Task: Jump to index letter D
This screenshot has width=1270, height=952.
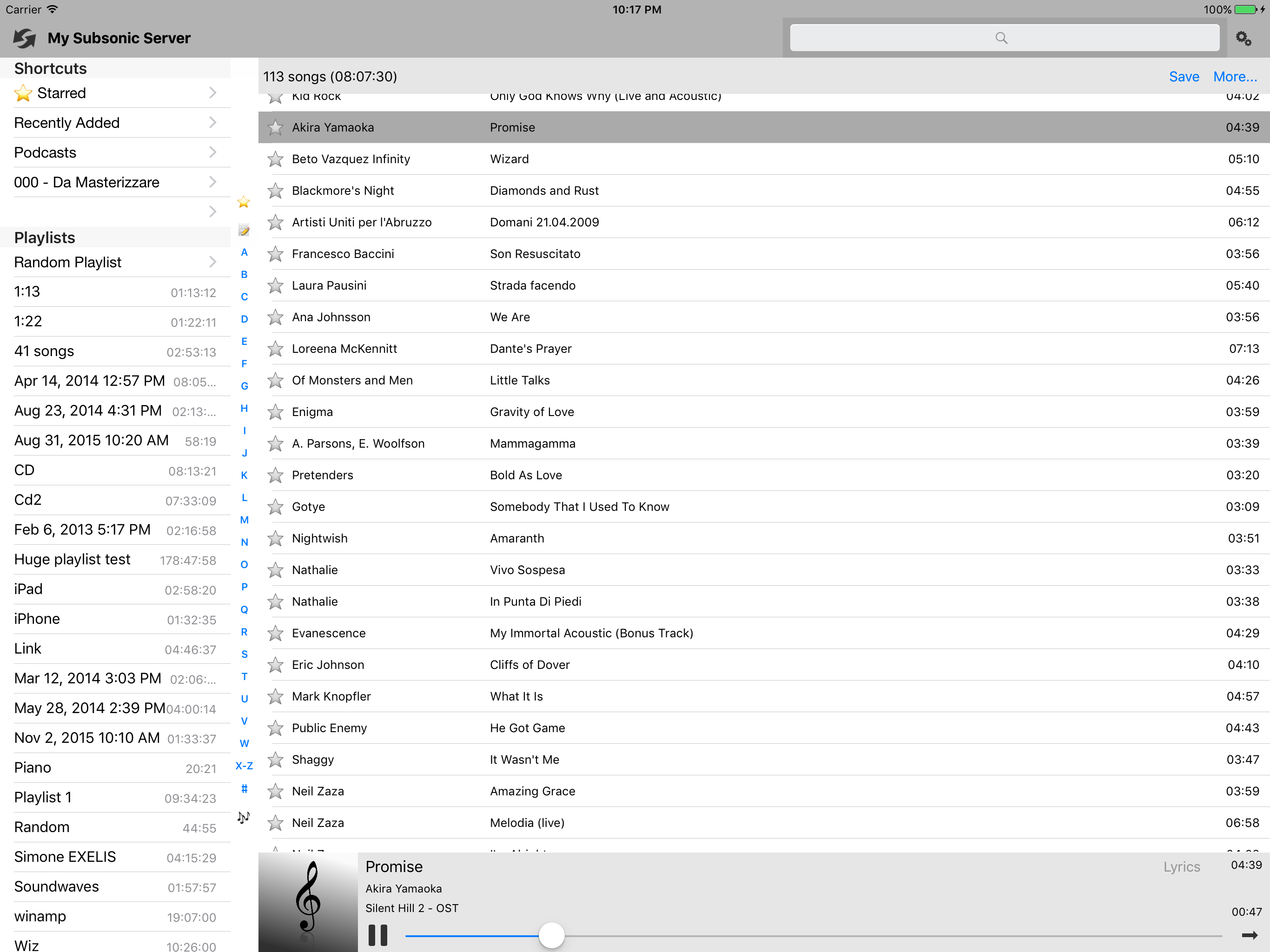Action: [x=244, y=319]
